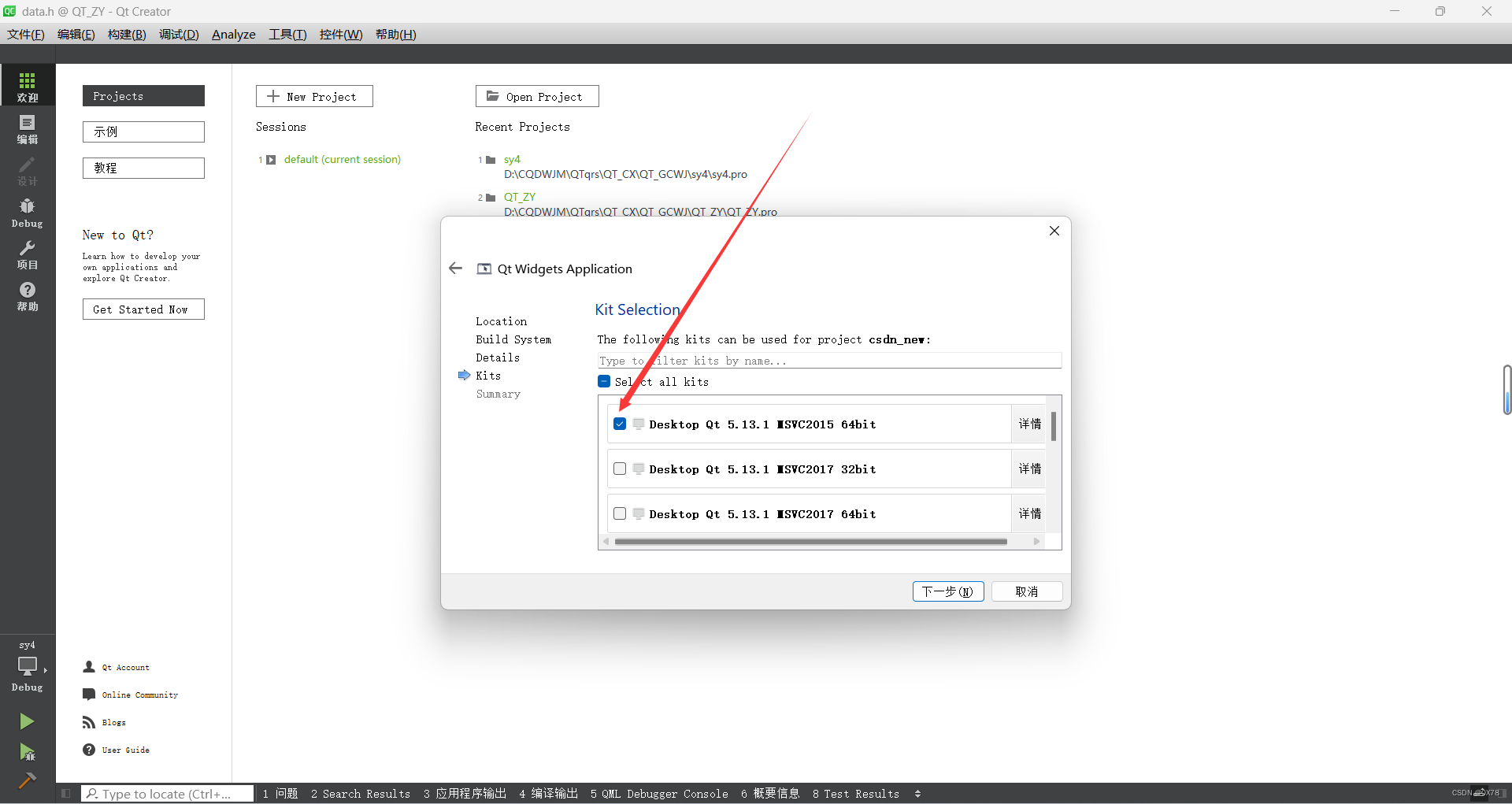This screenshot has width=1512, height=804.
Task: Open 5 QML Debugger Console pane
Action: [659, 794]
